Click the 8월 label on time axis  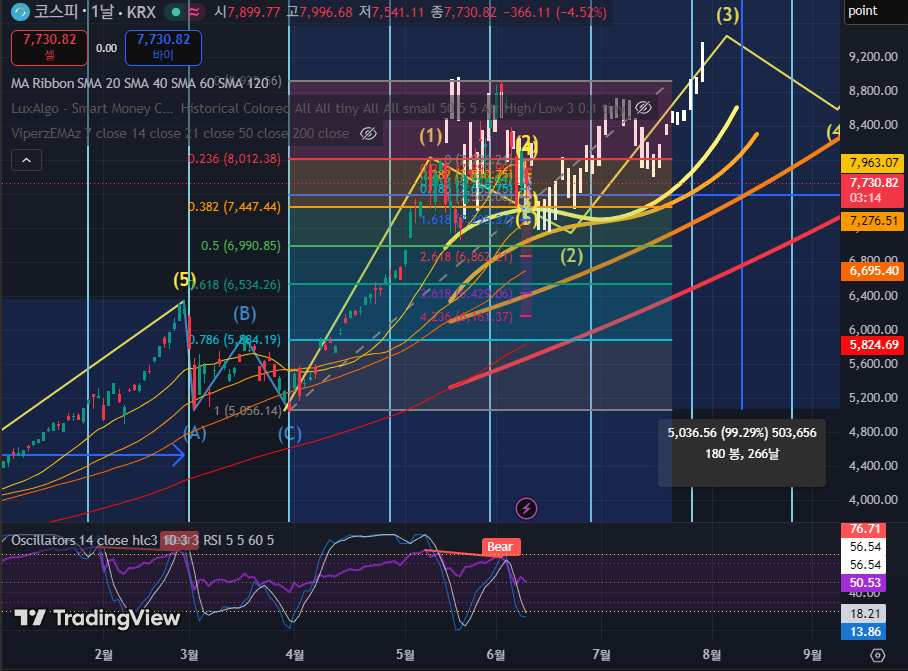pyautogui.click(x=712, y=655)
